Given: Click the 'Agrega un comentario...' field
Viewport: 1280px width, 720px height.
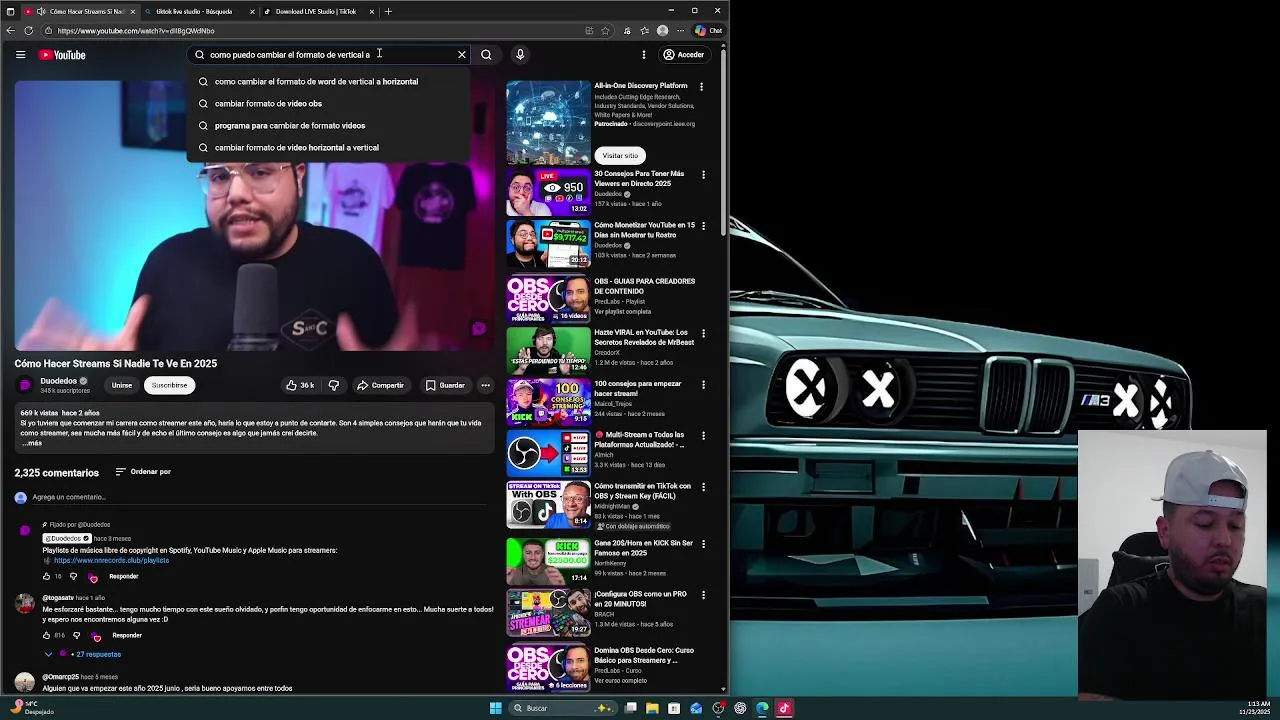Looking at the screenshot, I should tap(260, 497).
